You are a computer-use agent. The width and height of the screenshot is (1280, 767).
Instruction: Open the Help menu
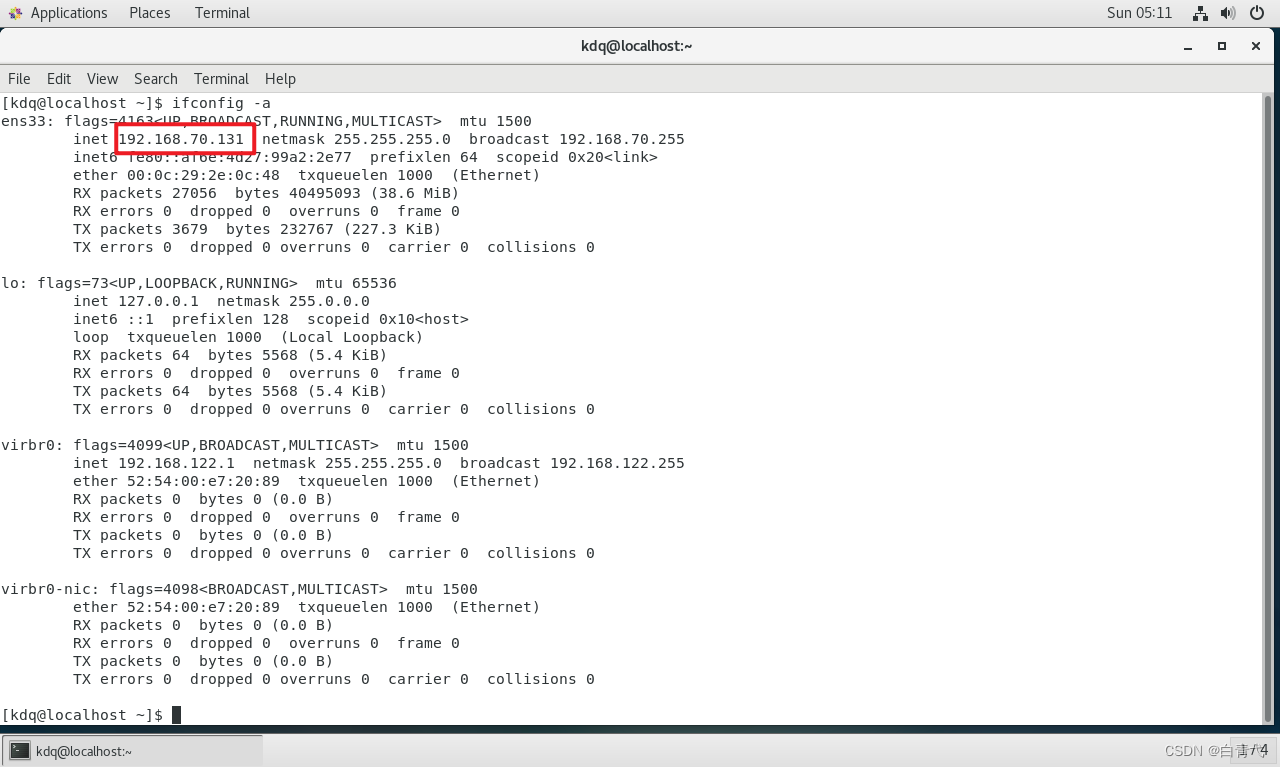click(x=280, y=79)
